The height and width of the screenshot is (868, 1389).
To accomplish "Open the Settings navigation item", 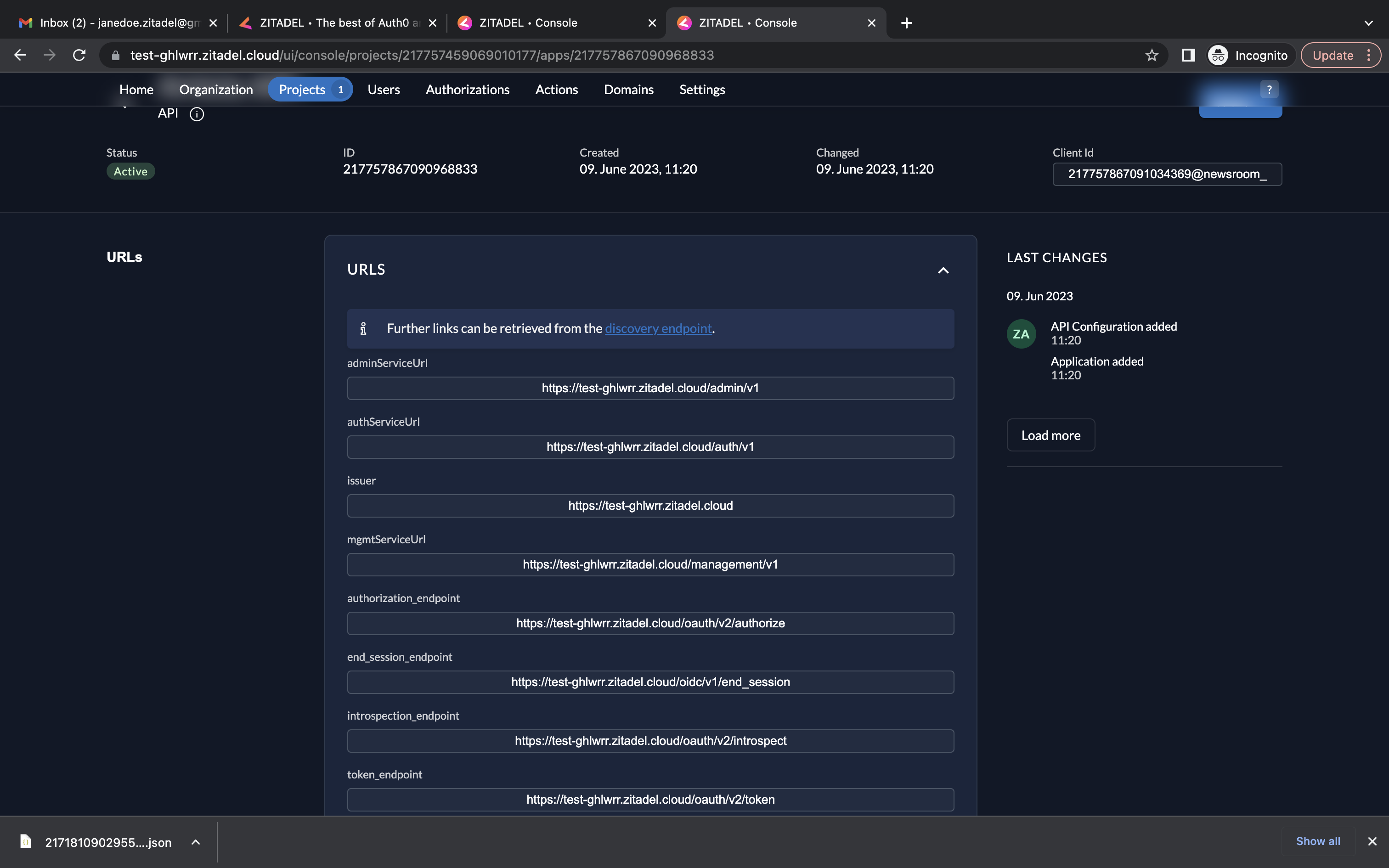I will 702,90.
